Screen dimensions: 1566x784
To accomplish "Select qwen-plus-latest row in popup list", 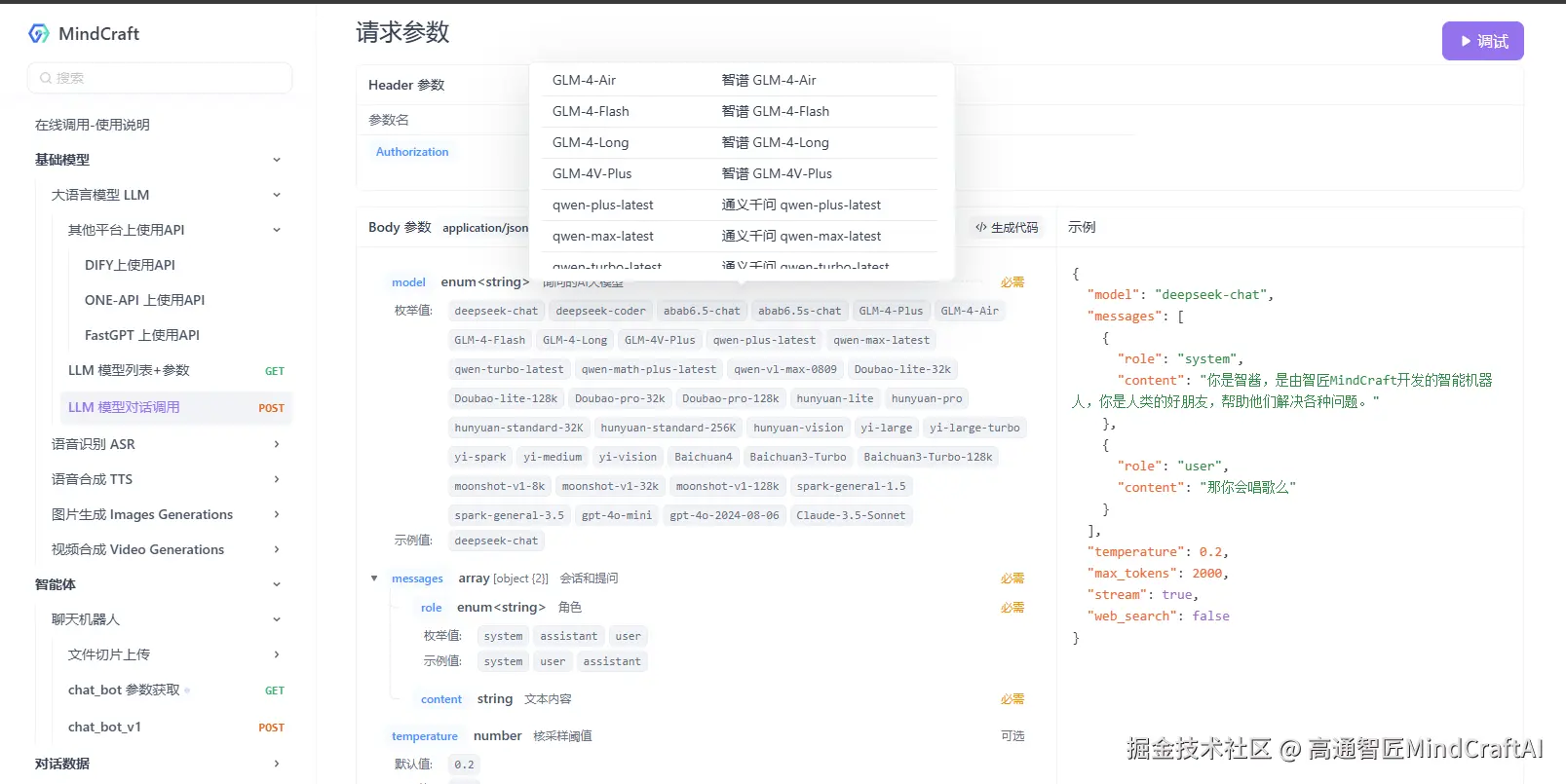I will click(742, 205).
